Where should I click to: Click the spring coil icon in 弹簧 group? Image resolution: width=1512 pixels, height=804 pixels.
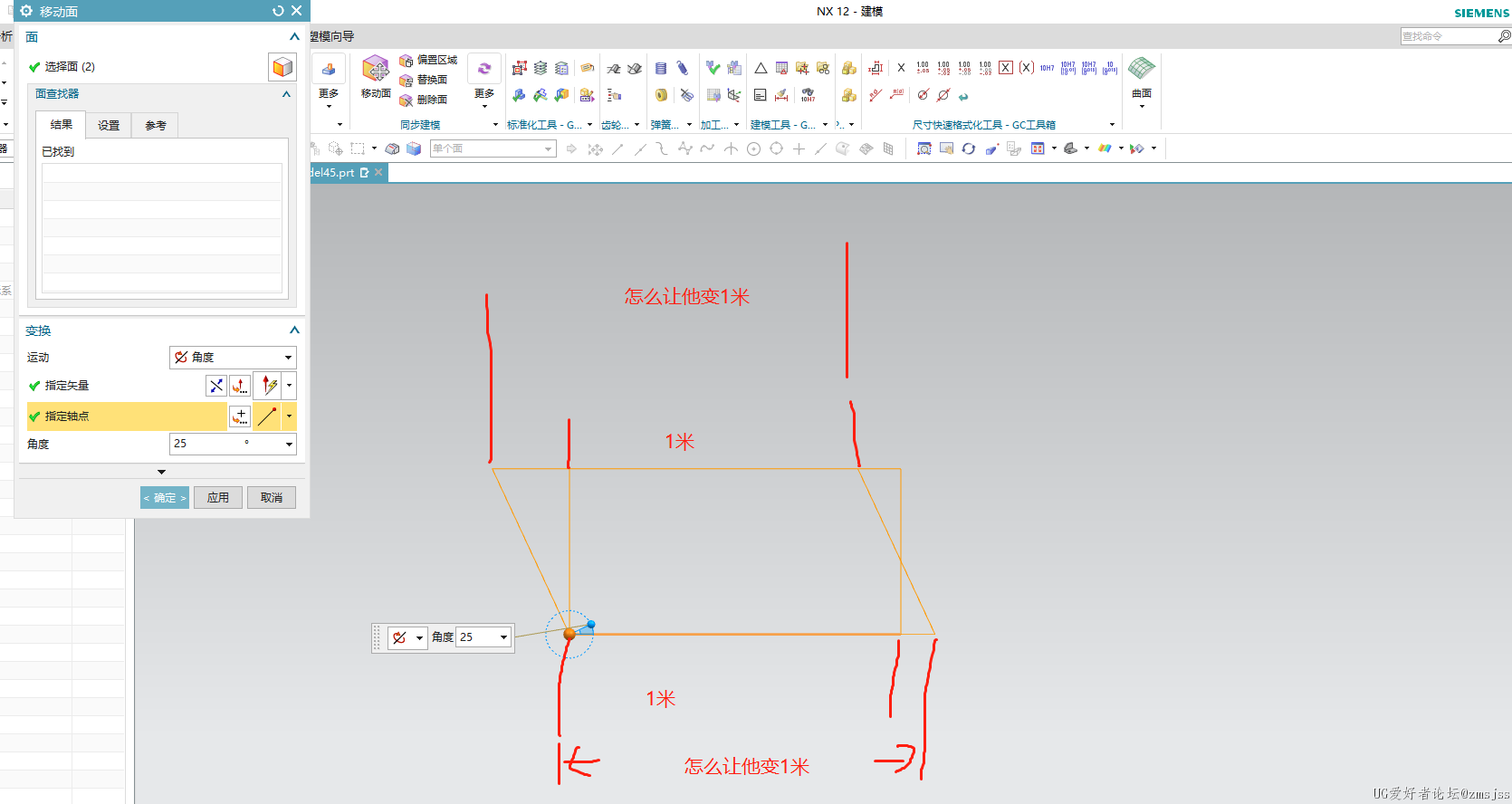click(x=661, y=69)
